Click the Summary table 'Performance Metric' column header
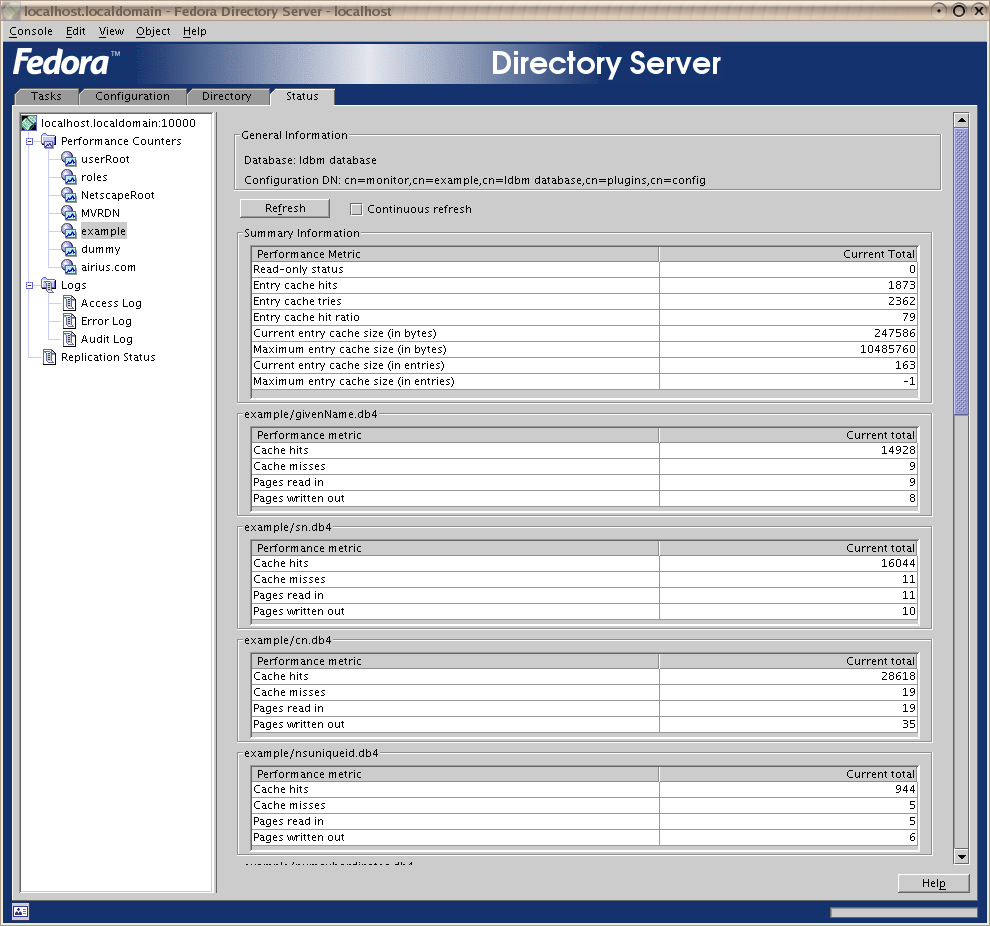Screen dimensions: 990x926 (455, 254)
